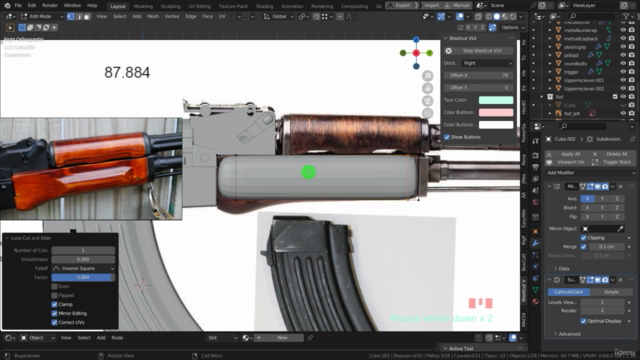The height and width of the screenshot is (360, 640).
Task: Toggle X-ray view icon in viewport header
Action: tap(478, 17)
